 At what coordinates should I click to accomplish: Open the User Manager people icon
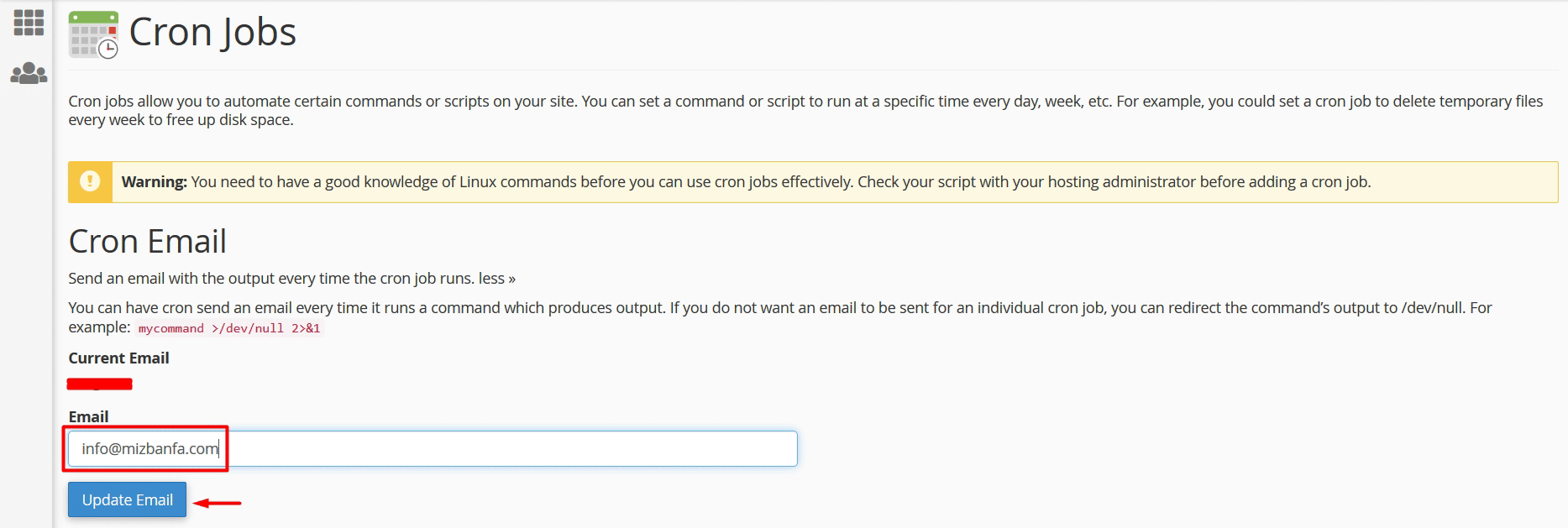(x=29, y=74)
